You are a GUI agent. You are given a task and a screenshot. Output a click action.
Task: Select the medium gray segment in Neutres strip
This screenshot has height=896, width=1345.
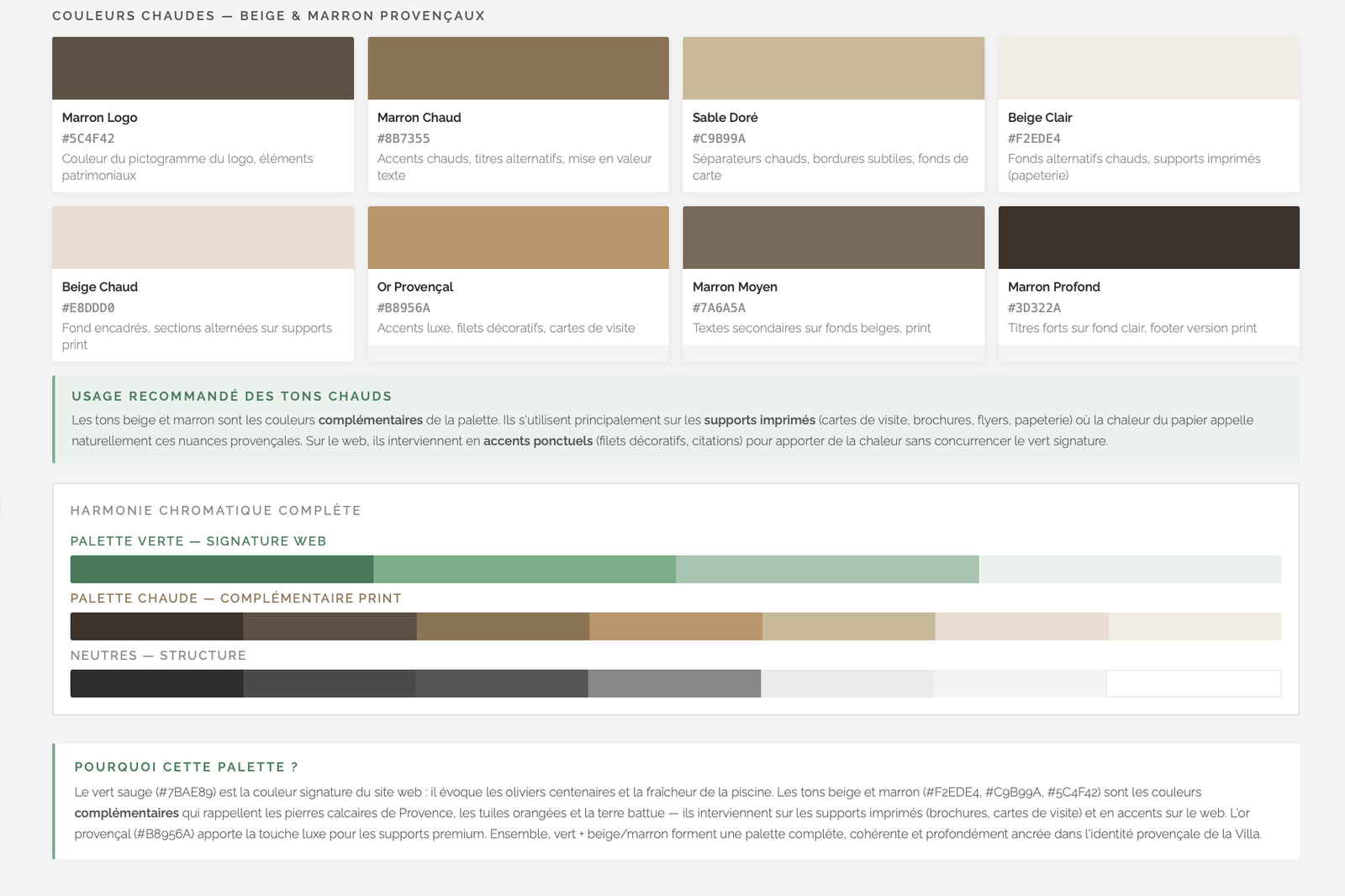click(674, 683)
